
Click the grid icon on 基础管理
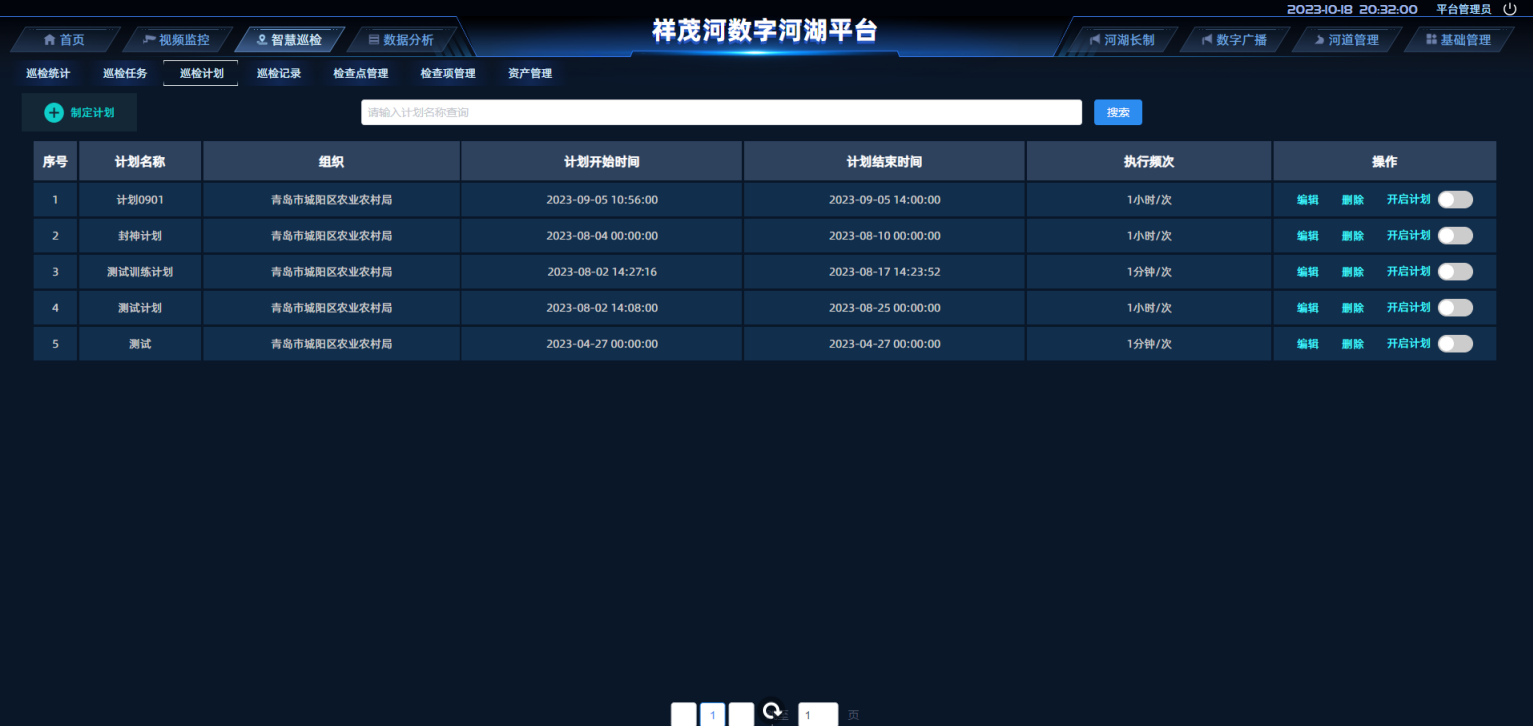[1431, 40]
